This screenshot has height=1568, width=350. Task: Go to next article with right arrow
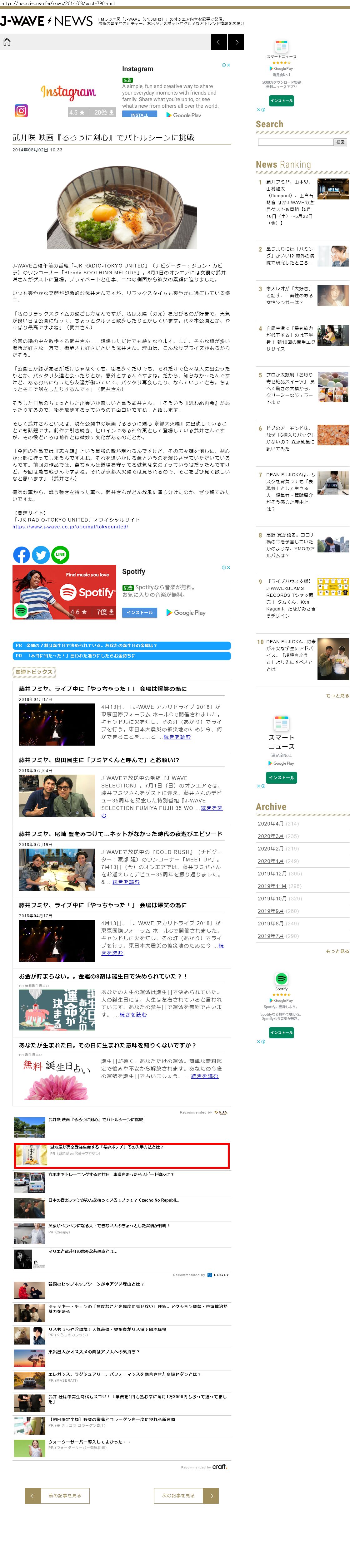tap(237, 42)
